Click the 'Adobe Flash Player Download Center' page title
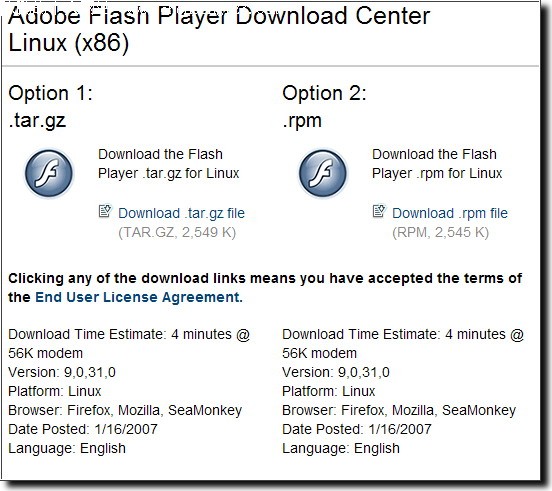Image resolution: width=552 pixels, height=491 pixels. click(219, 16)
